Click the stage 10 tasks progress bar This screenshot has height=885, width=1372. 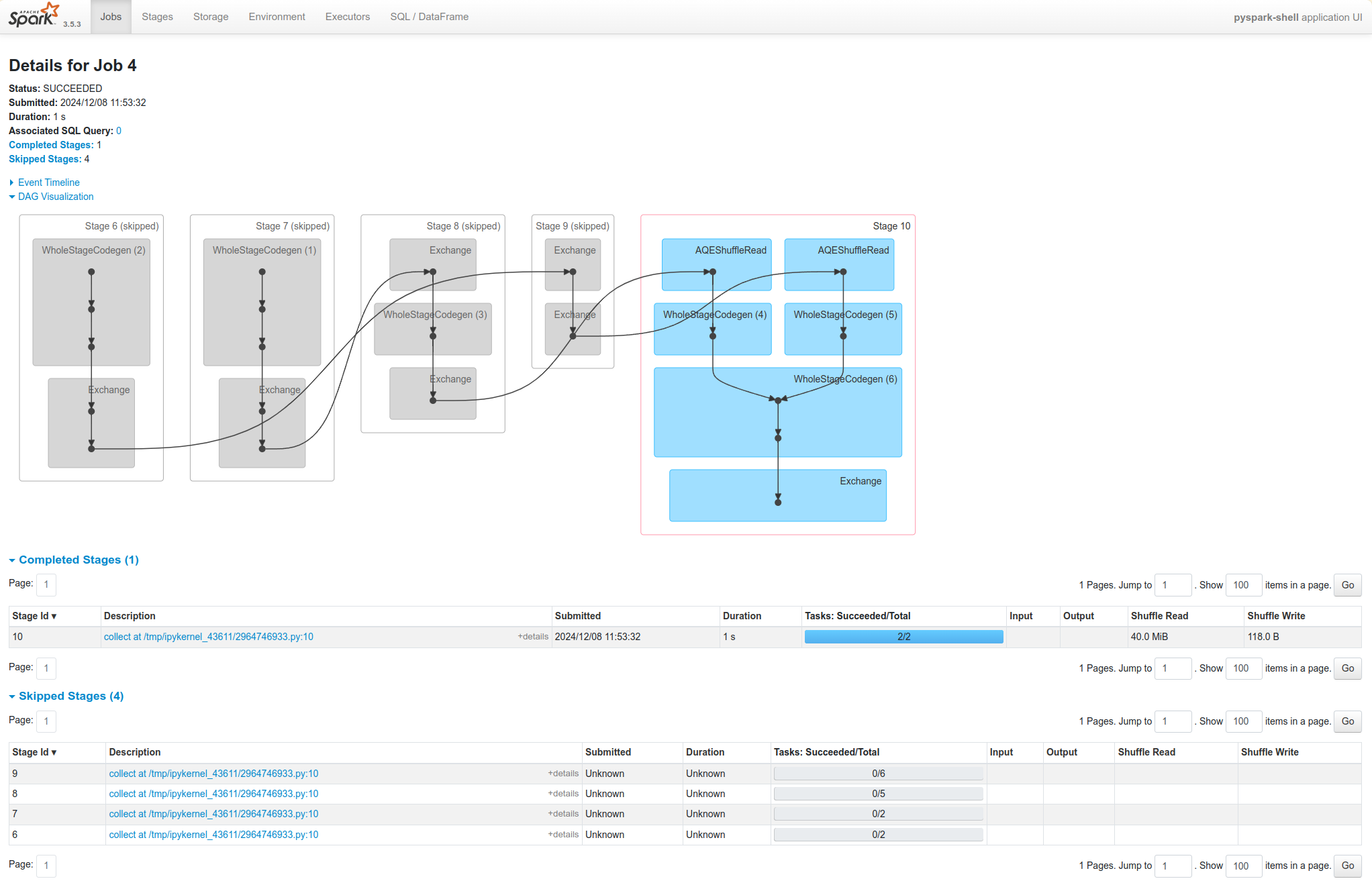[903, 637]
